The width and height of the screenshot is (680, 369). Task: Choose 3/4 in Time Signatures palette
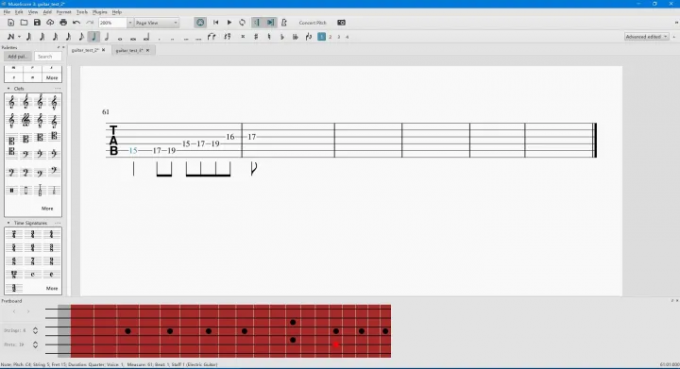coord(33,235)
